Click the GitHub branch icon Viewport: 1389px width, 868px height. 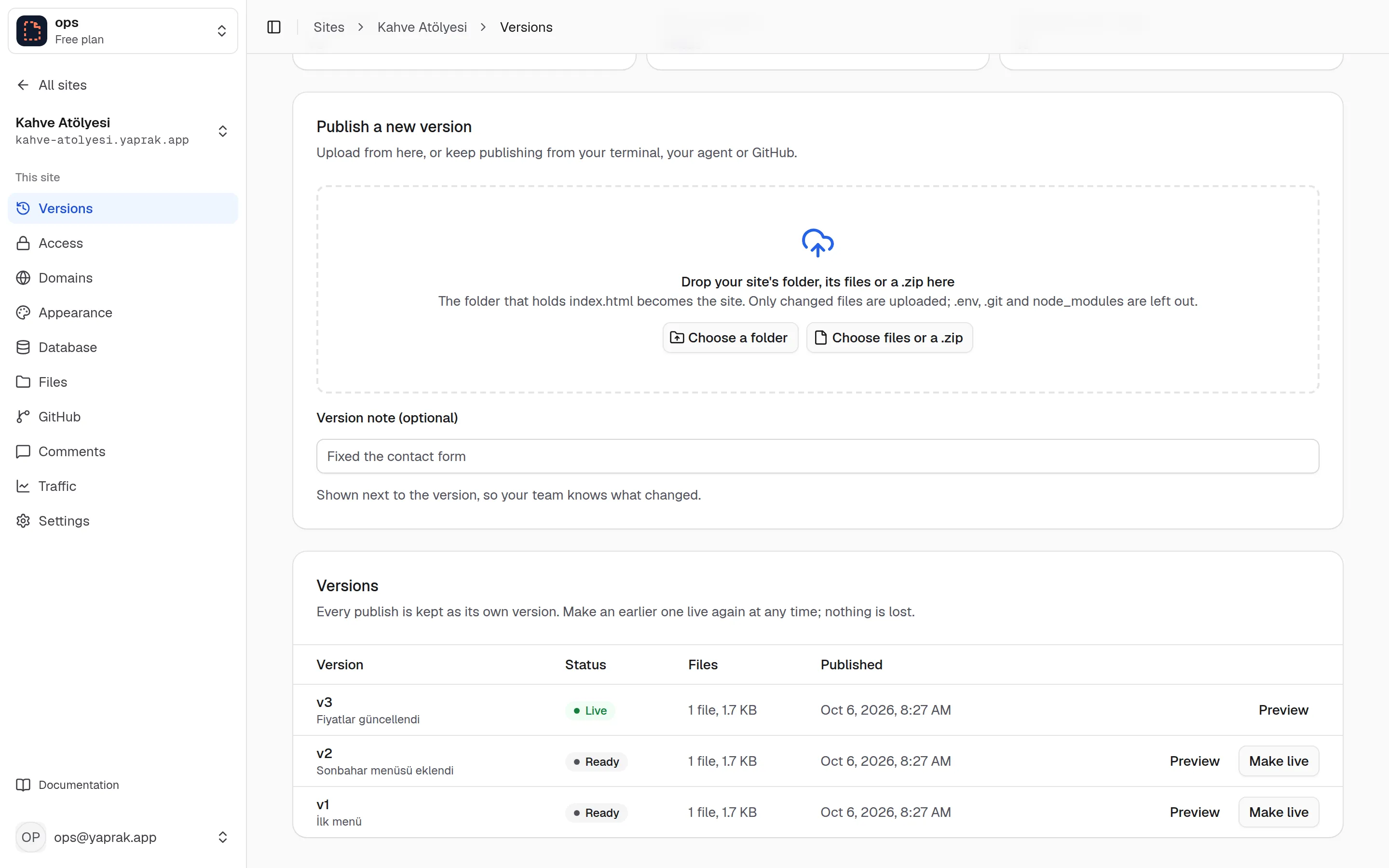[x=23, y=417]
